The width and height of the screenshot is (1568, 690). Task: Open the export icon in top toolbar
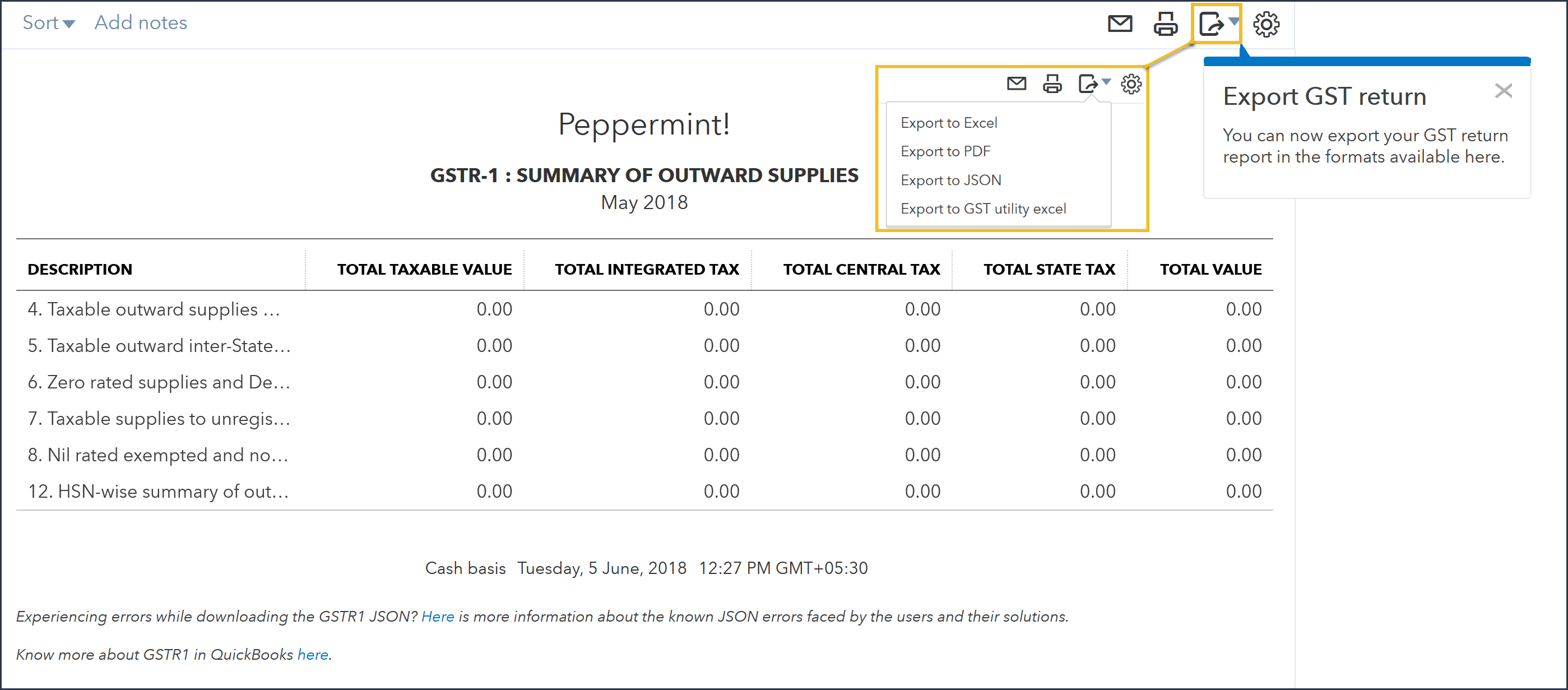click(x=1210, y=24)
